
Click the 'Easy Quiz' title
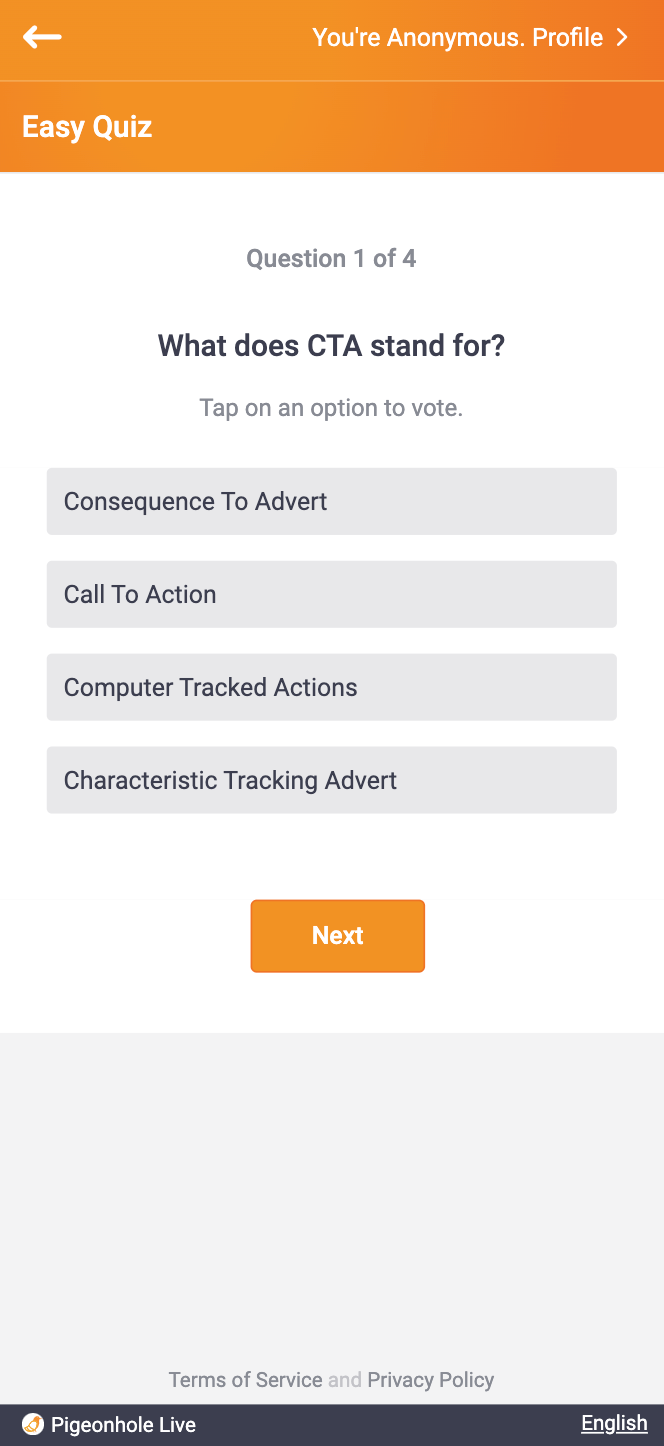[x=87, y=127]
